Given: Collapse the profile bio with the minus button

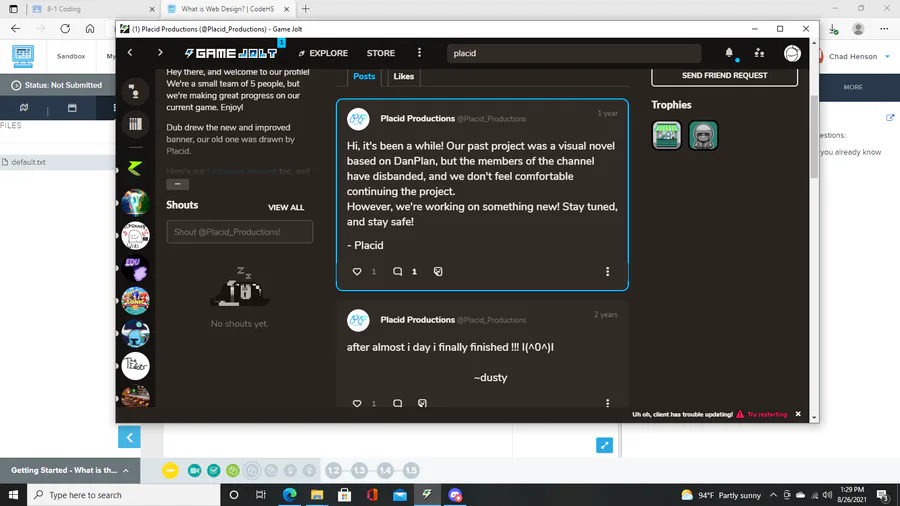Looking at the screenshot, I should tap(177, 184).
